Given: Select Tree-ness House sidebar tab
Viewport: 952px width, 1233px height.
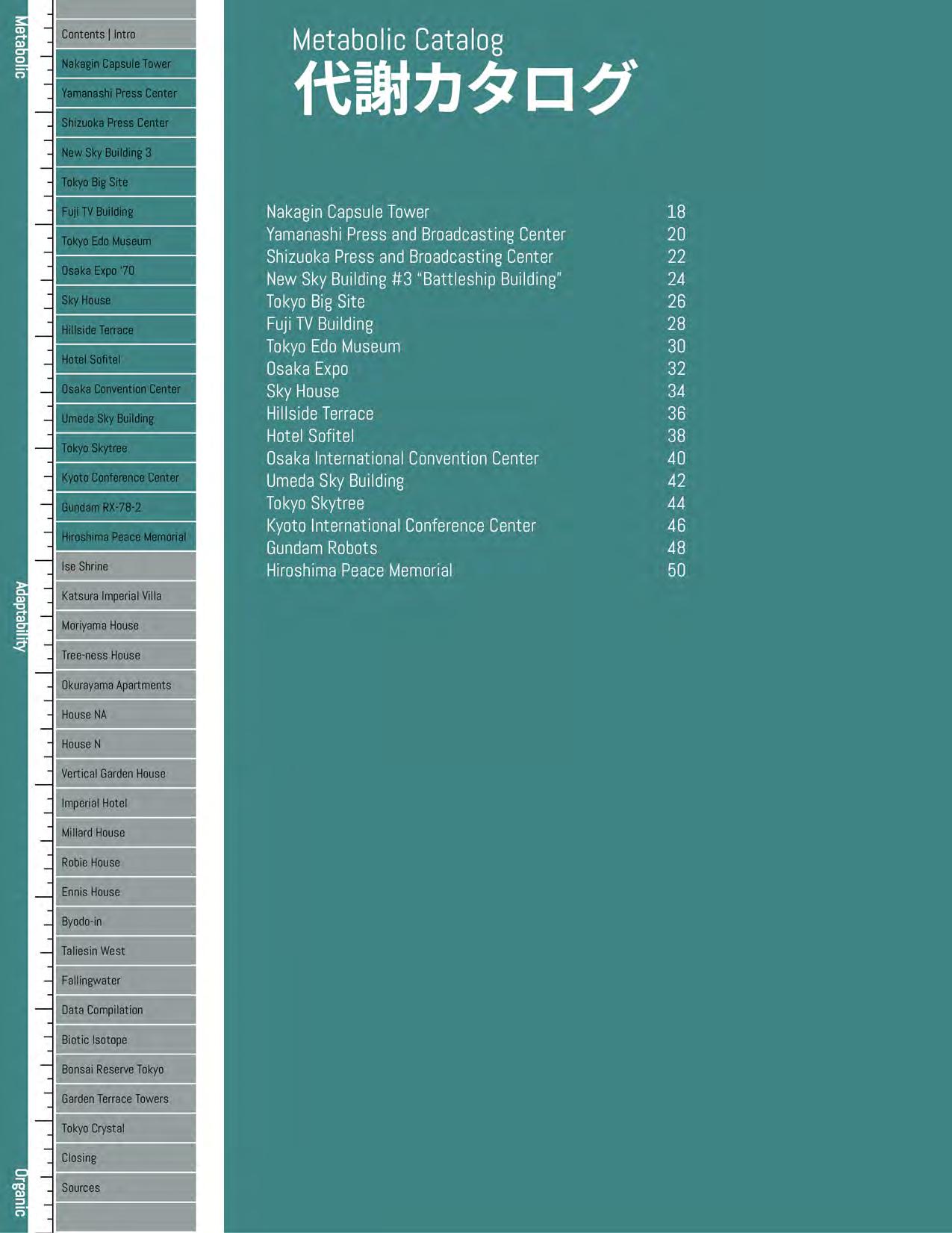Looking at the screenshot, I should [x=125, y=655].
